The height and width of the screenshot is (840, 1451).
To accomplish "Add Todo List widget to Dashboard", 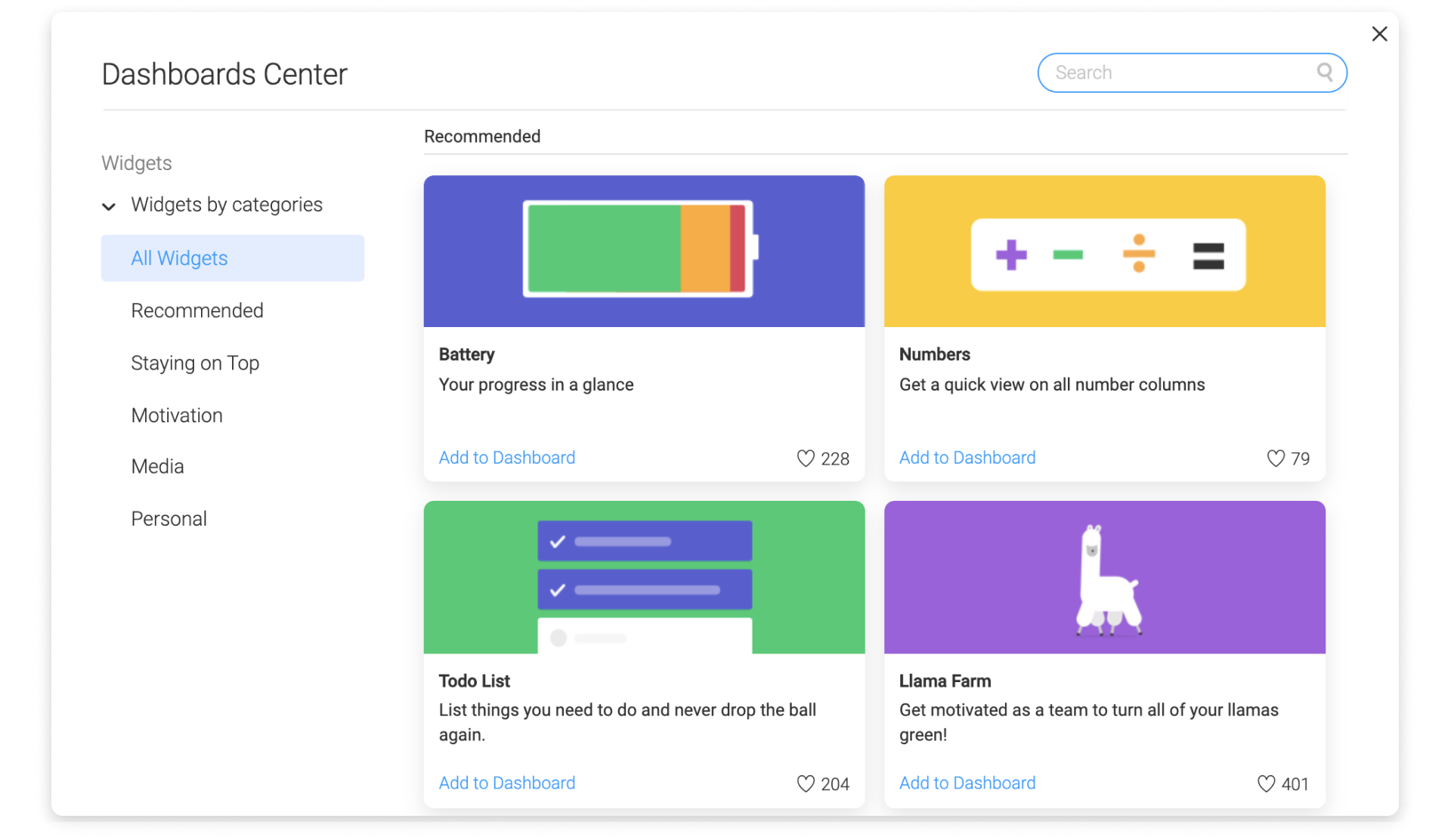I will tap(507, 783).
